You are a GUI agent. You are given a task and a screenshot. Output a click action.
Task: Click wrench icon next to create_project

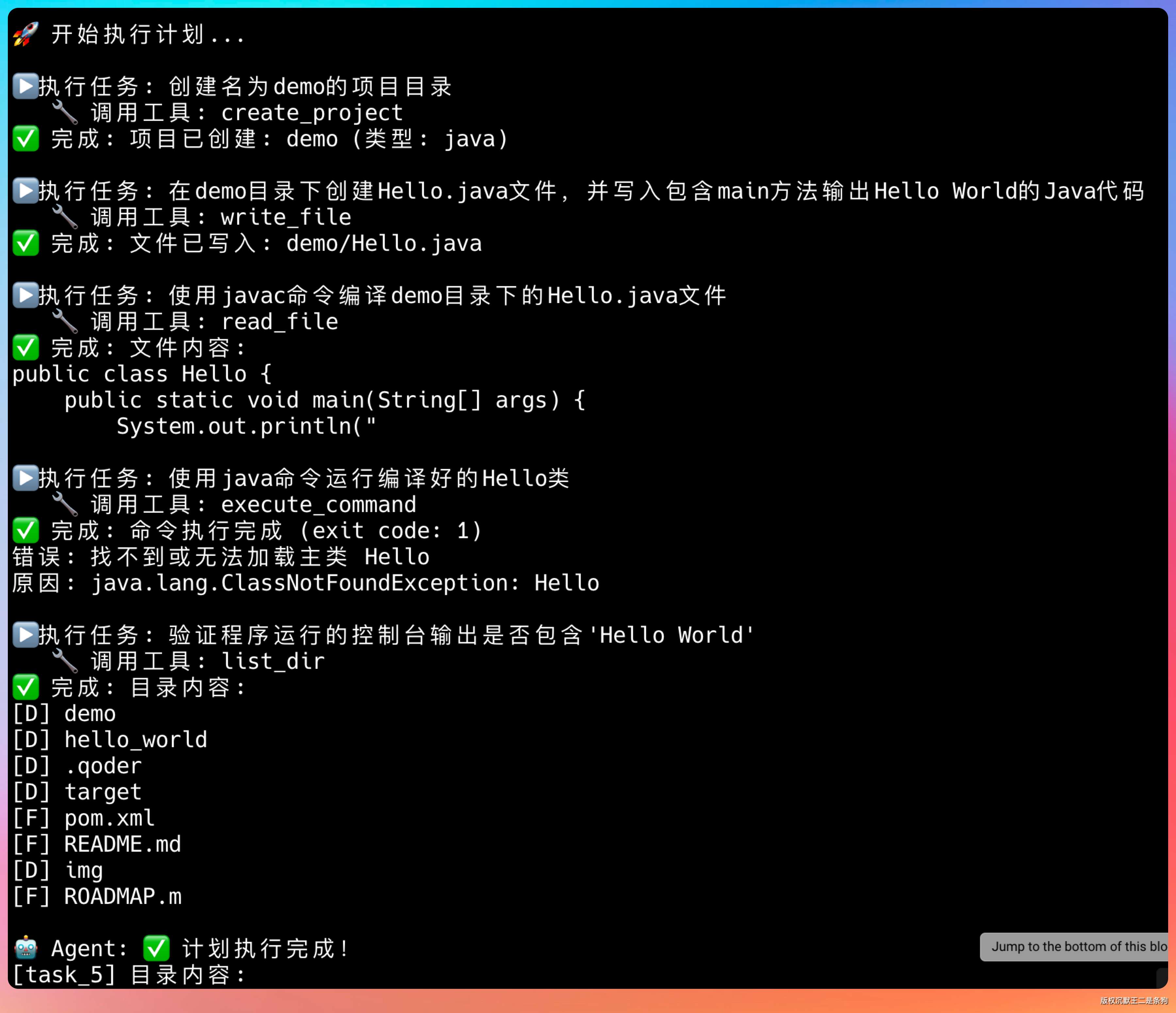click(65, 112)
